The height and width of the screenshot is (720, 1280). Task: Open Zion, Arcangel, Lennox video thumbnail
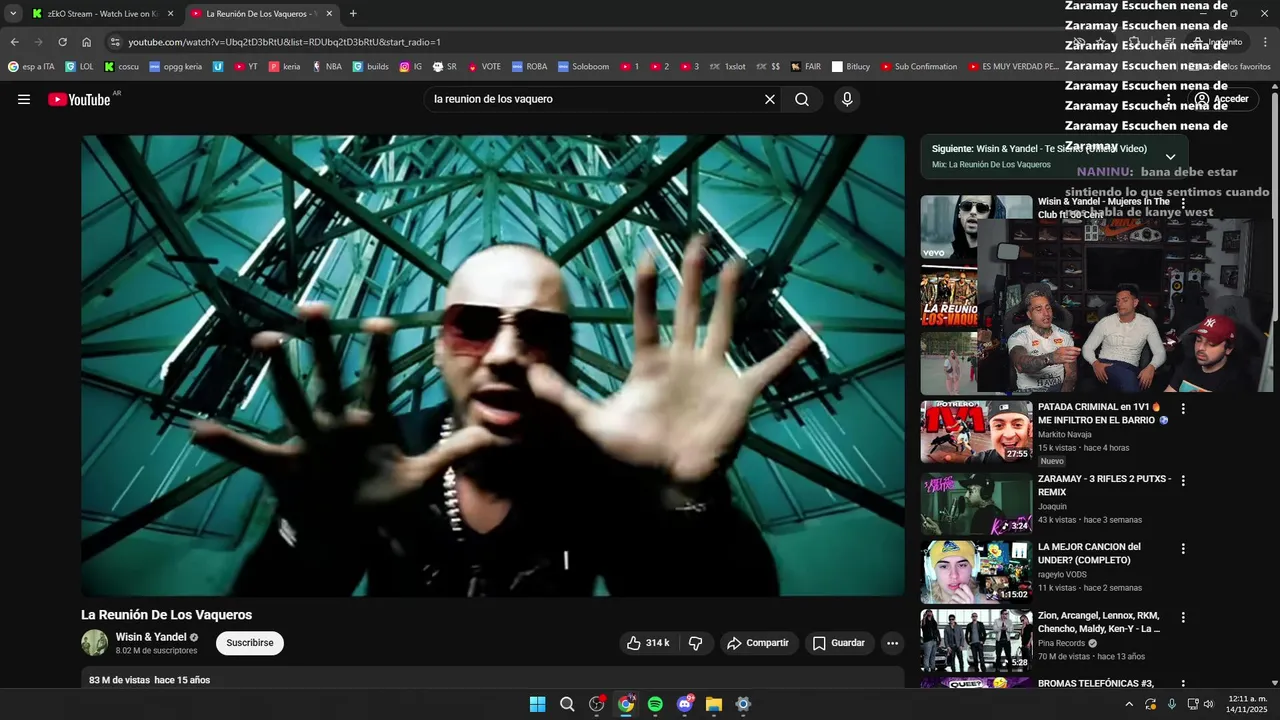coord(976,640)
